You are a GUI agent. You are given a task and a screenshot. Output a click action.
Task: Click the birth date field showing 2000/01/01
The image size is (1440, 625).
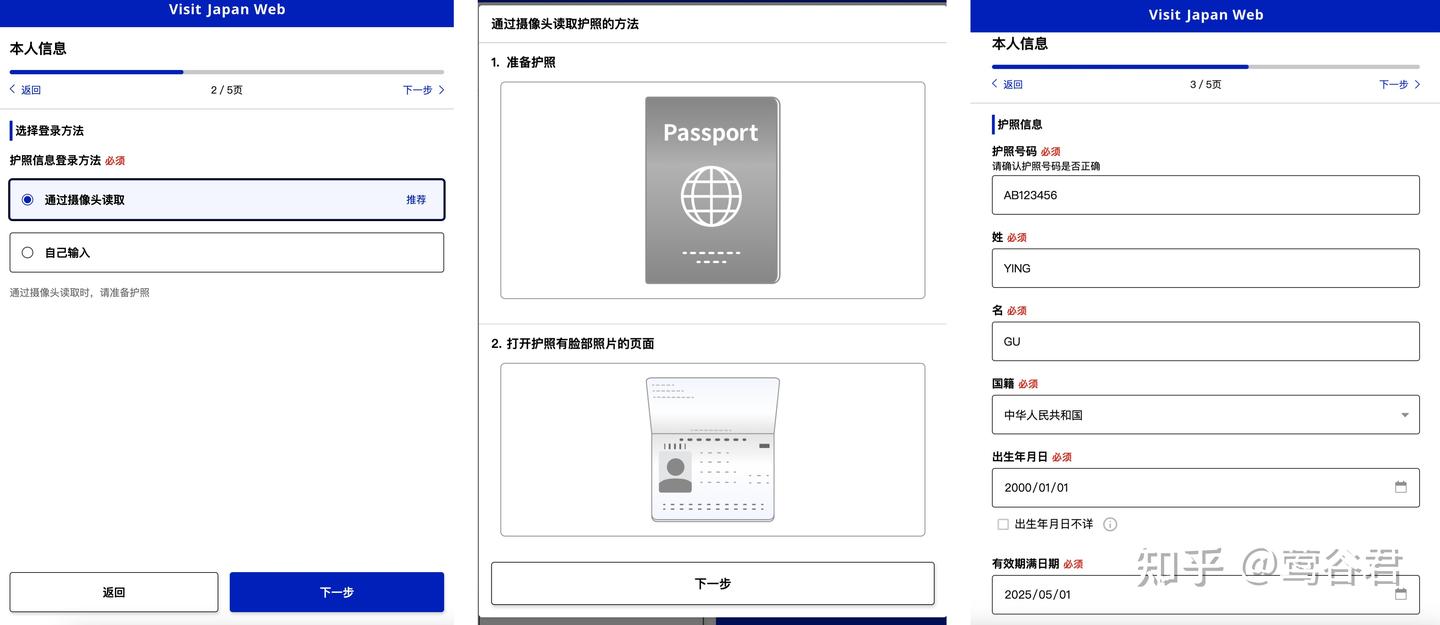coord(1150,487)
